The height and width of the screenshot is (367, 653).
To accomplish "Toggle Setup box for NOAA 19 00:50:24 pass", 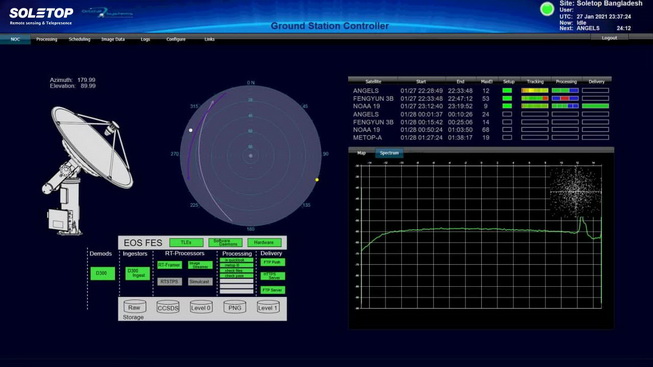I will point(507,130).
